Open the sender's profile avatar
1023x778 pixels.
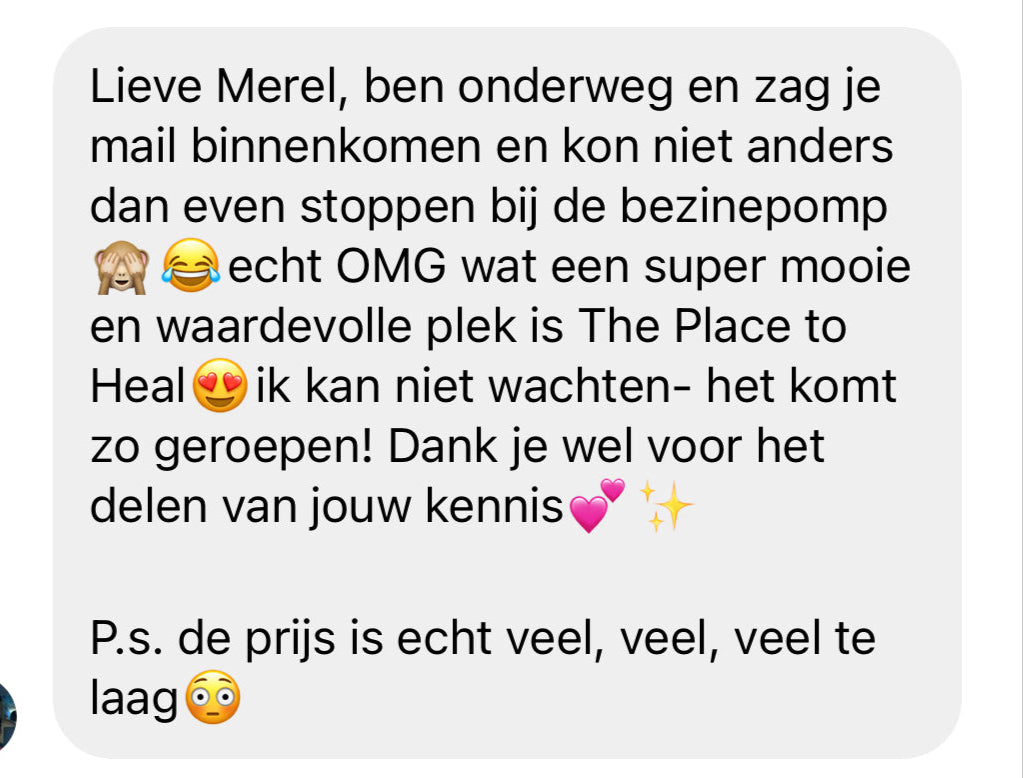click(x=5, y=717)
